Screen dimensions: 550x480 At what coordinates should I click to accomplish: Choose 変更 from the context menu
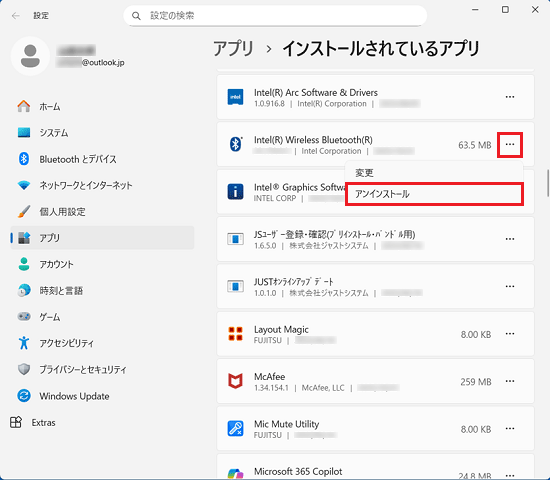pos(434,173)
